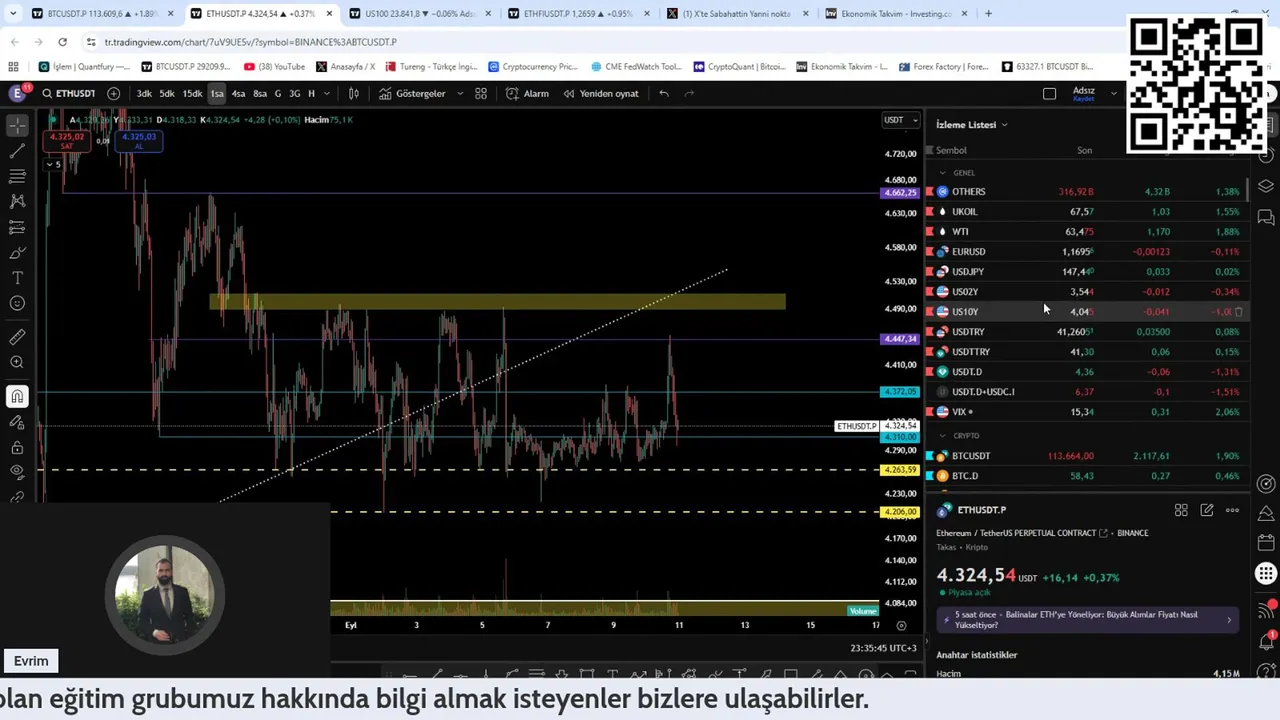This screenshot has width=1280, height=720.
Task: Open the Göstergeler indicators dialog
Action: tap(412, 93)
